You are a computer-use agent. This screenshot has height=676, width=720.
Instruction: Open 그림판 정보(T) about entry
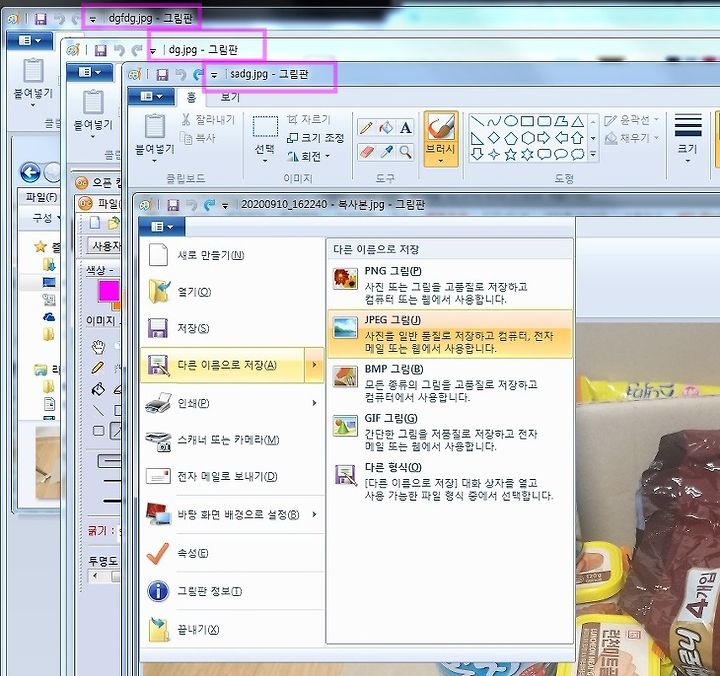click(x=232, y=592)
